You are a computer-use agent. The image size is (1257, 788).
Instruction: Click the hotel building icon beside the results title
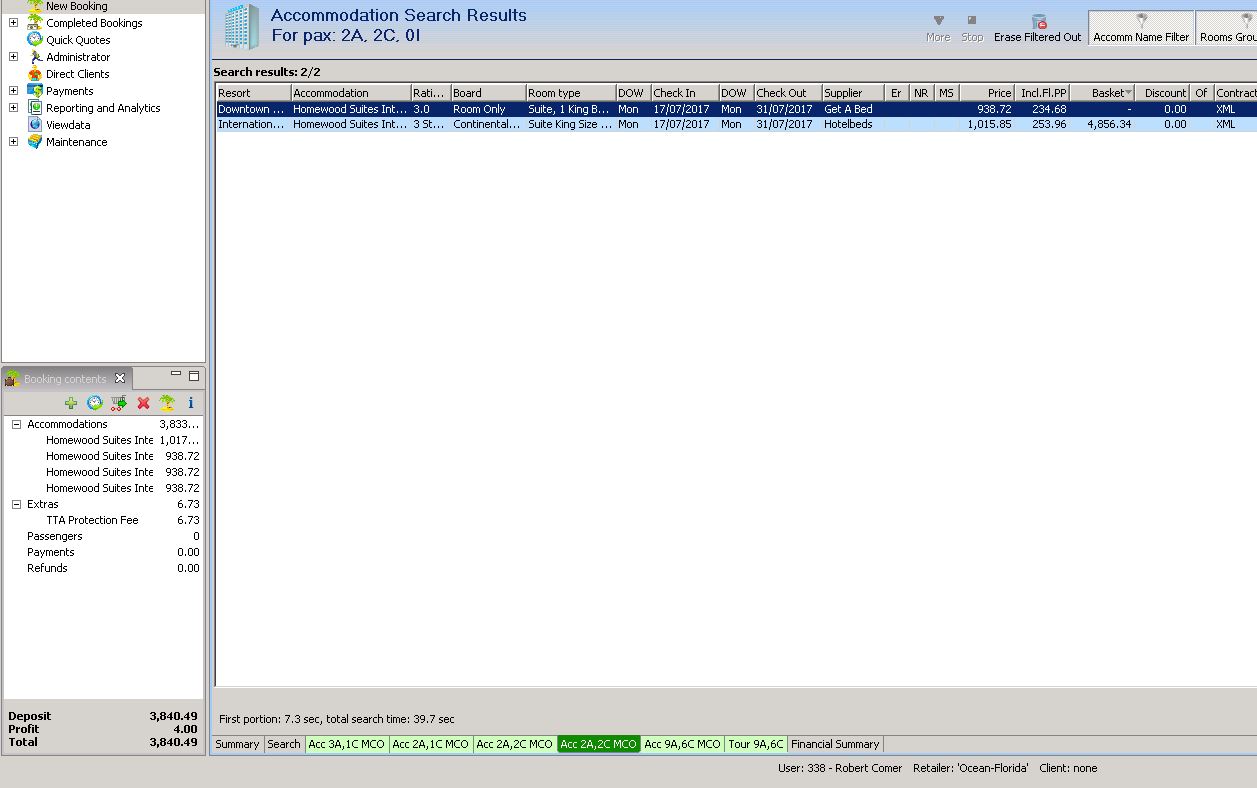click(241, 26)
